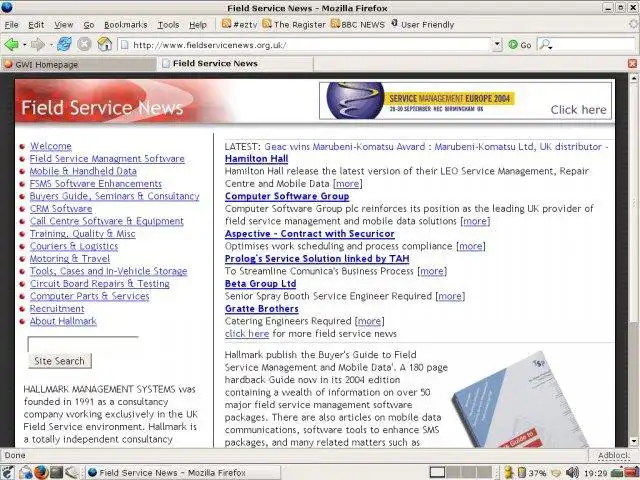The height and width of the screenshot is (480, 640).
Task: Open About Hallmark link
Action: (63, 321)
